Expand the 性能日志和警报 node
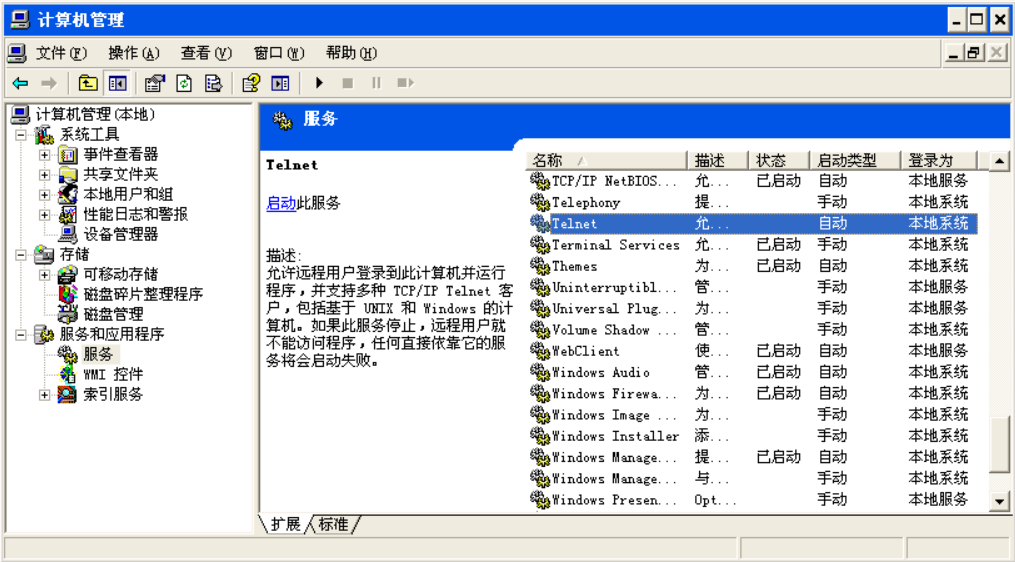Viewport: 1015px width, 562px height. tap(44, 215)
